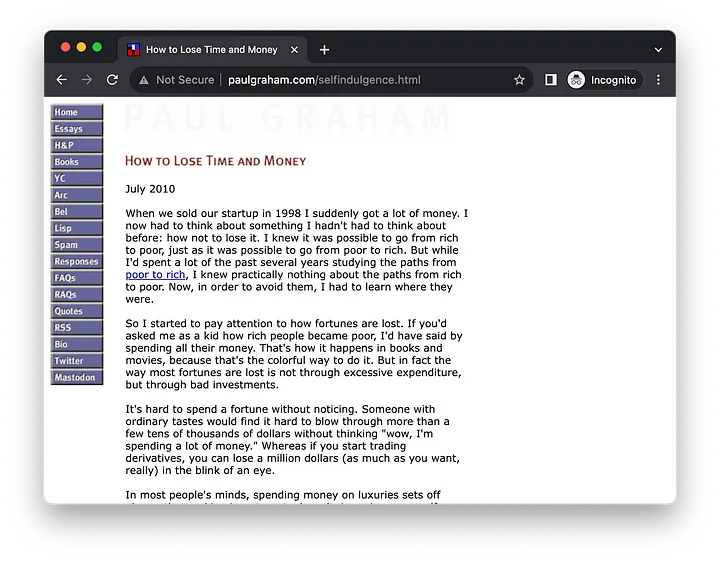Viewport: 720px width, 562px height.
Task: Close the How to Lose Time and Money tab
Action: [x=294, y=50]
